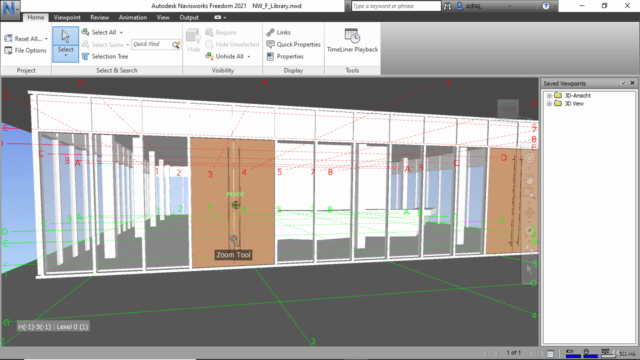
Task: Go to next sheet arrow
Action: coord(531,353)
